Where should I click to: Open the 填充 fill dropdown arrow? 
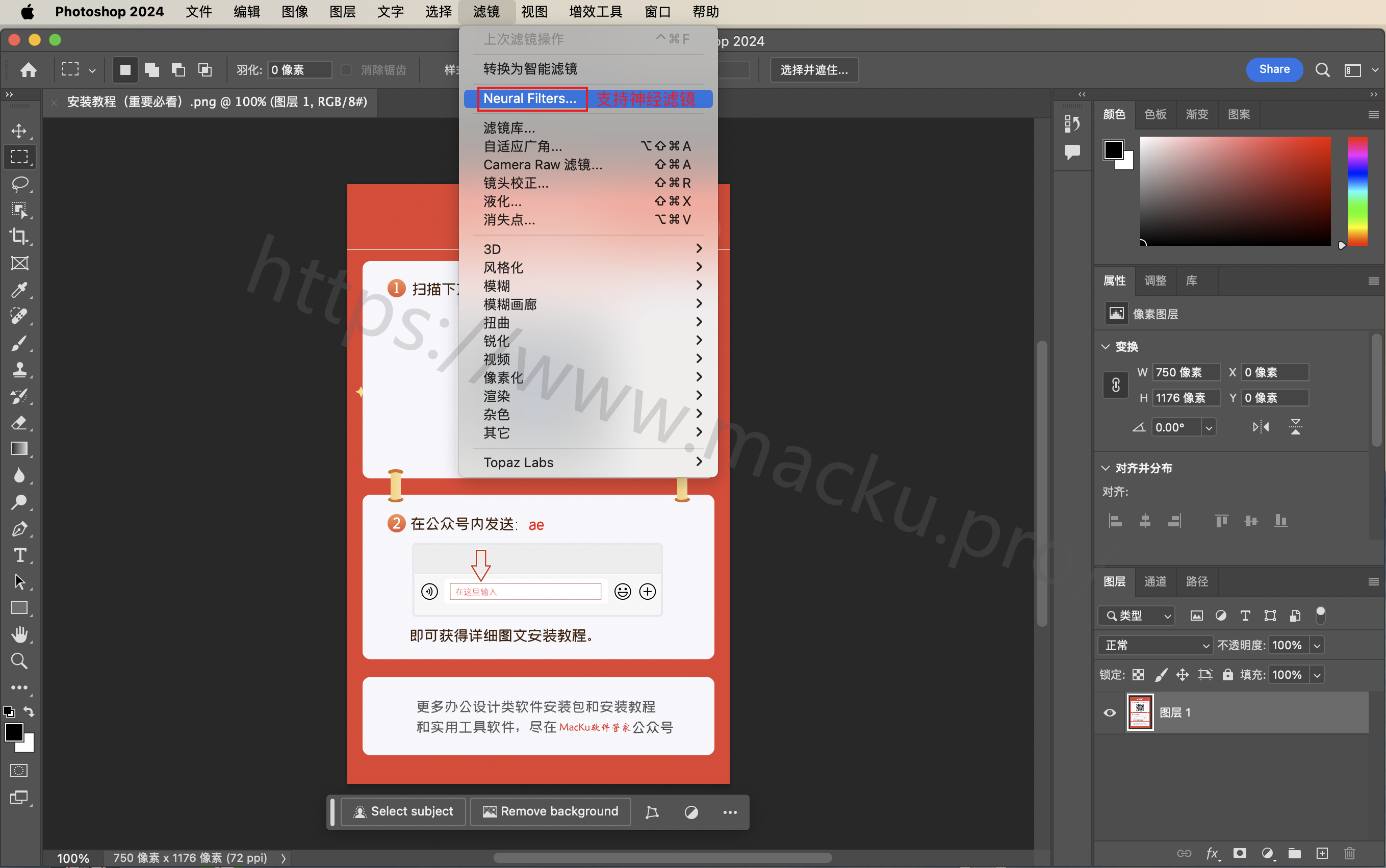point(1317,675)
